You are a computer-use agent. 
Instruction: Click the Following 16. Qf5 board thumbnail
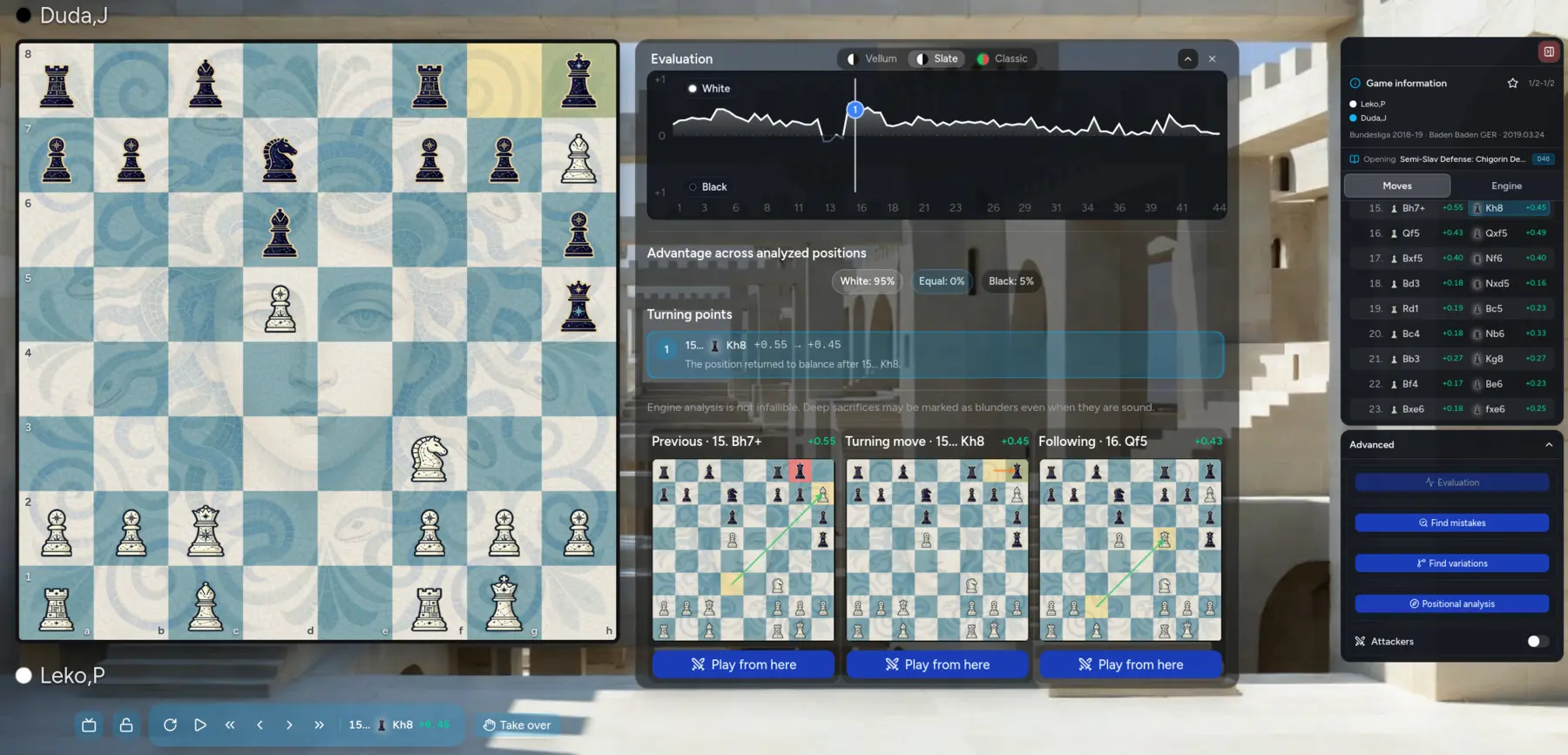click(1131, 550)
